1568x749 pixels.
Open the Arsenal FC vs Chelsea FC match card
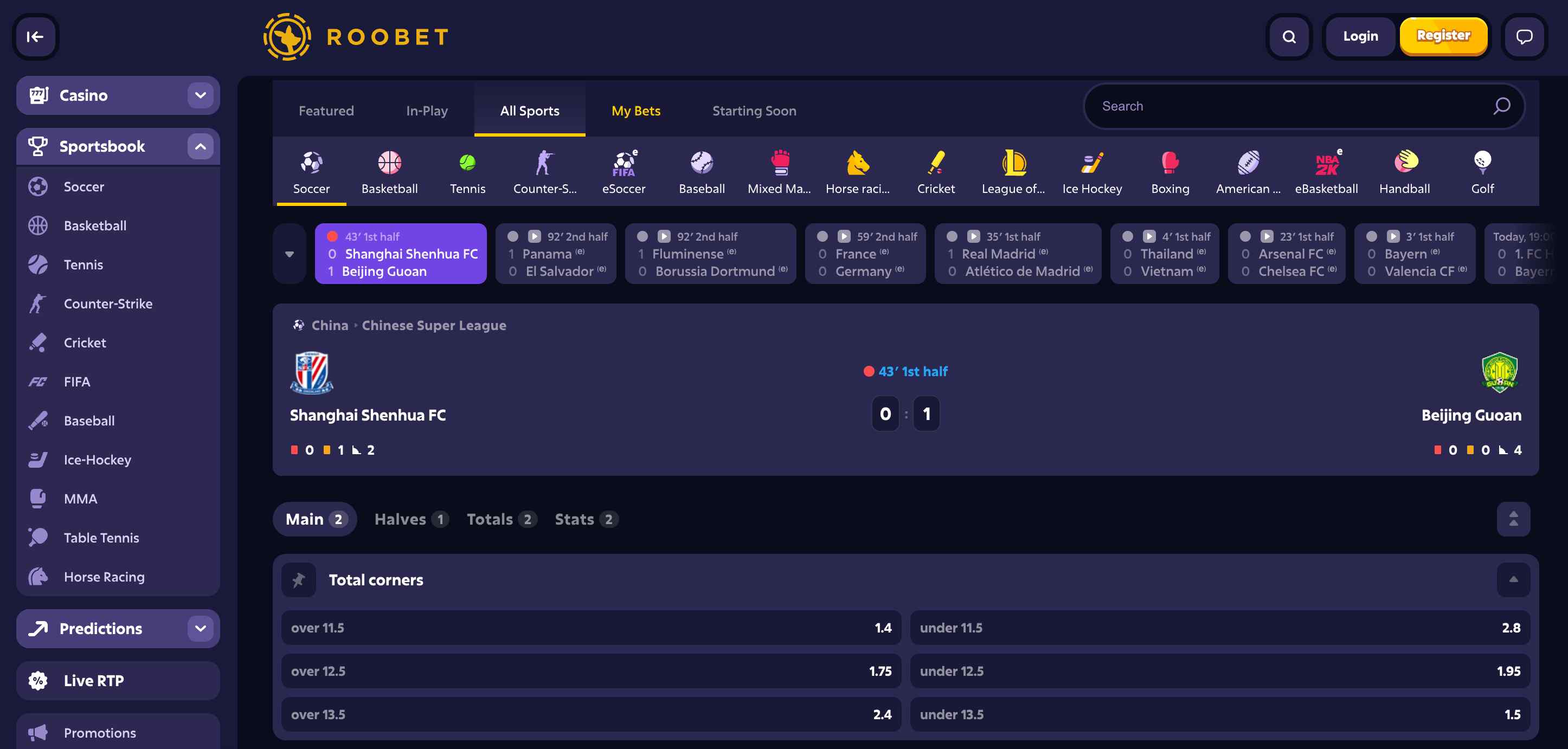coord(1286,254)
